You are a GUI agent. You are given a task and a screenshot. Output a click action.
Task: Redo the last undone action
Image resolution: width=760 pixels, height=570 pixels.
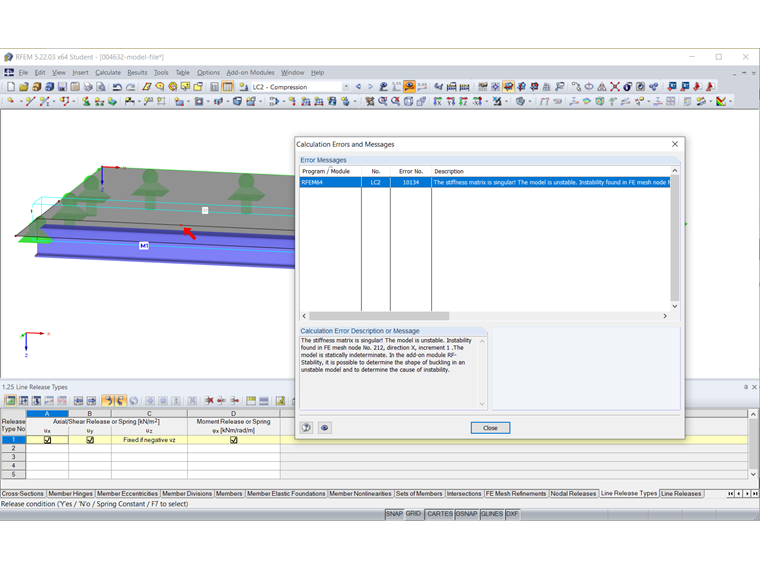[130, 87]
